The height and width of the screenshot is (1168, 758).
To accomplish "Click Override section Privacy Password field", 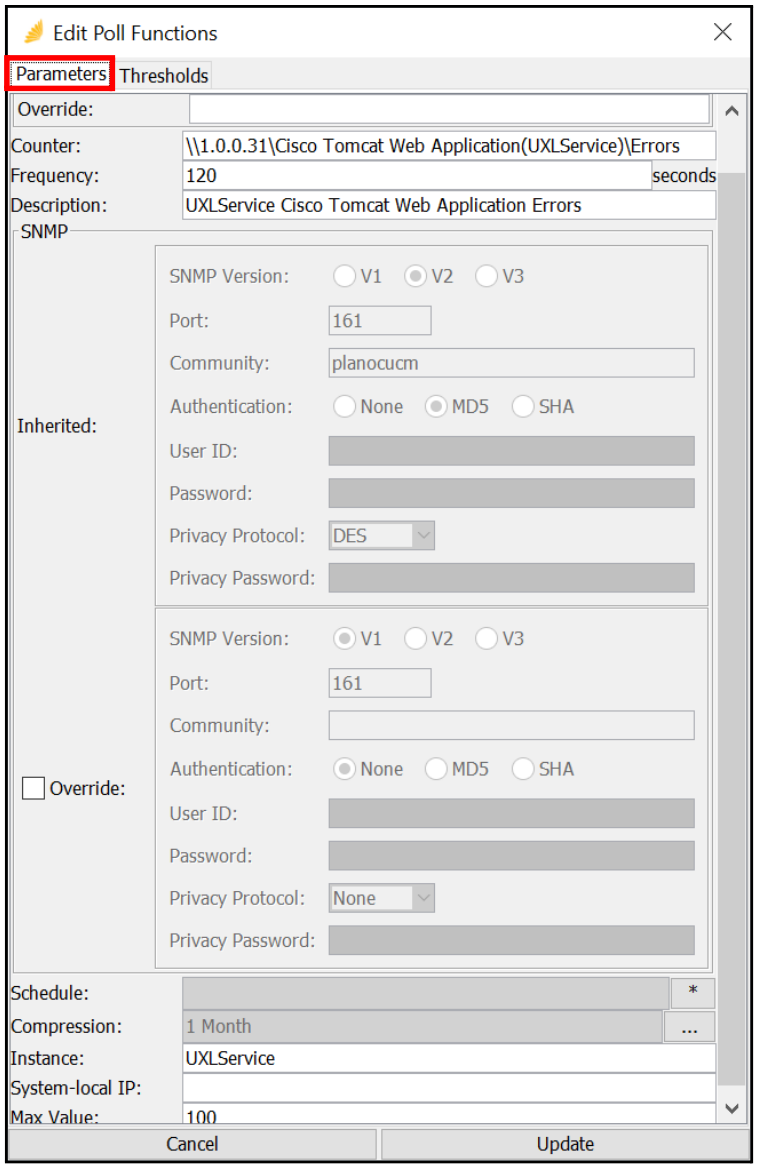I will pyautogui.click(x=512, y=940).
